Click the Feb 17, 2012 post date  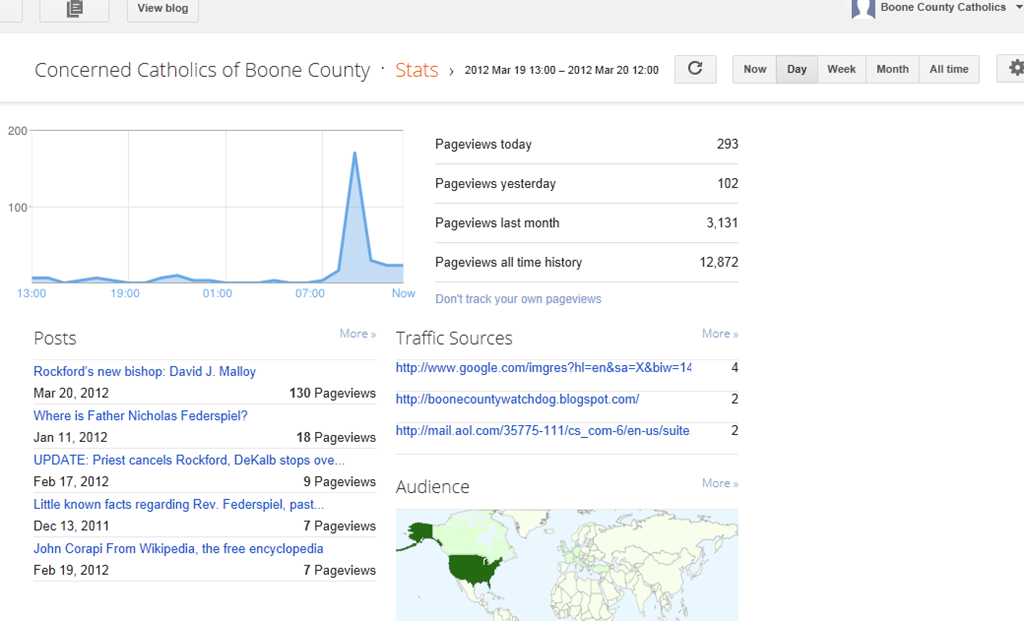(71, 482)
